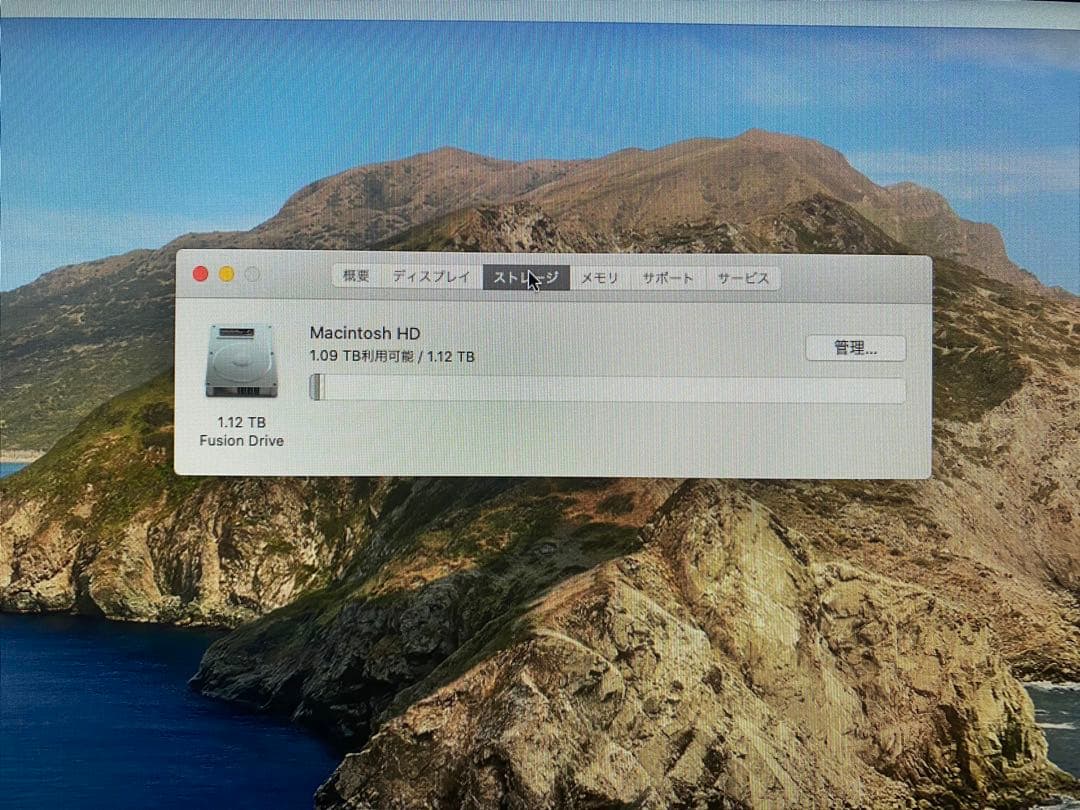Click the Fusion Drive hard disk icon

(240, 362)
